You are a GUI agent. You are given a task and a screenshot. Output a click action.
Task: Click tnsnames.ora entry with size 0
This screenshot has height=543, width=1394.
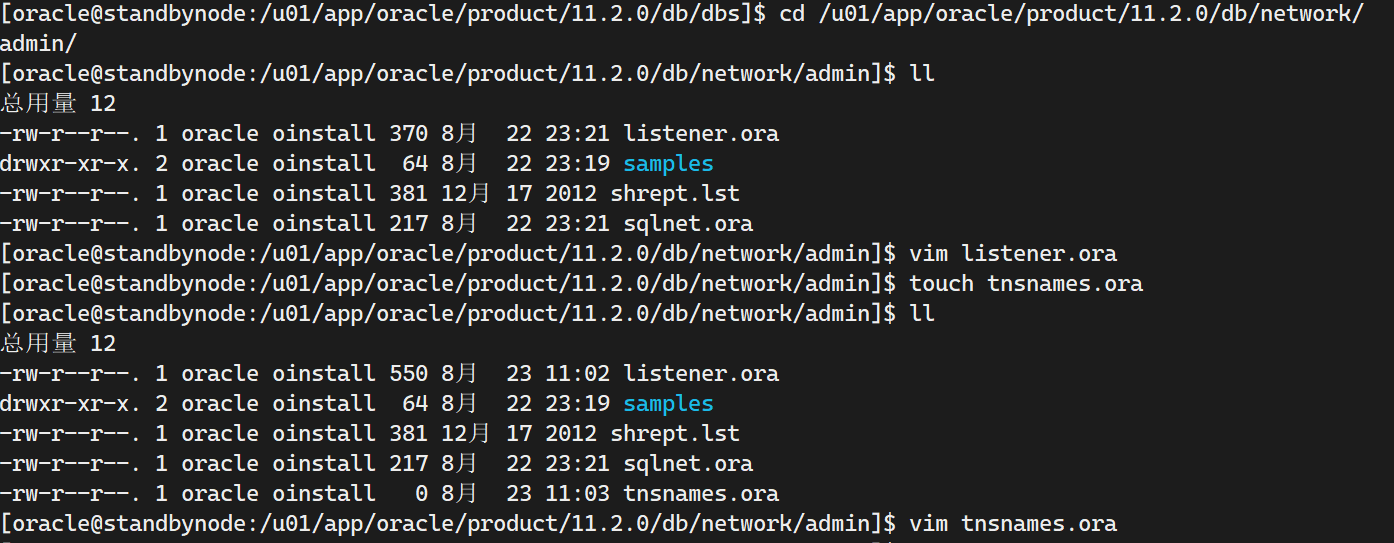click(700, 493)
